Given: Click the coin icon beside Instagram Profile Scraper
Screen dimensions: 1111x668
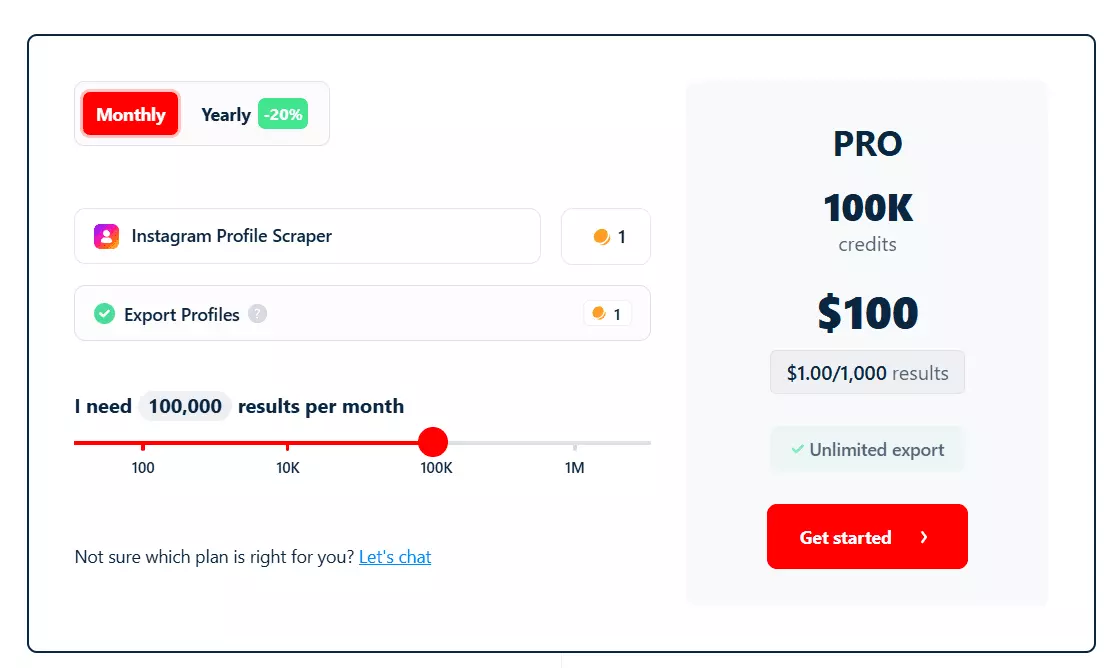Looking at the screenshot, I should tap(600, 236).
